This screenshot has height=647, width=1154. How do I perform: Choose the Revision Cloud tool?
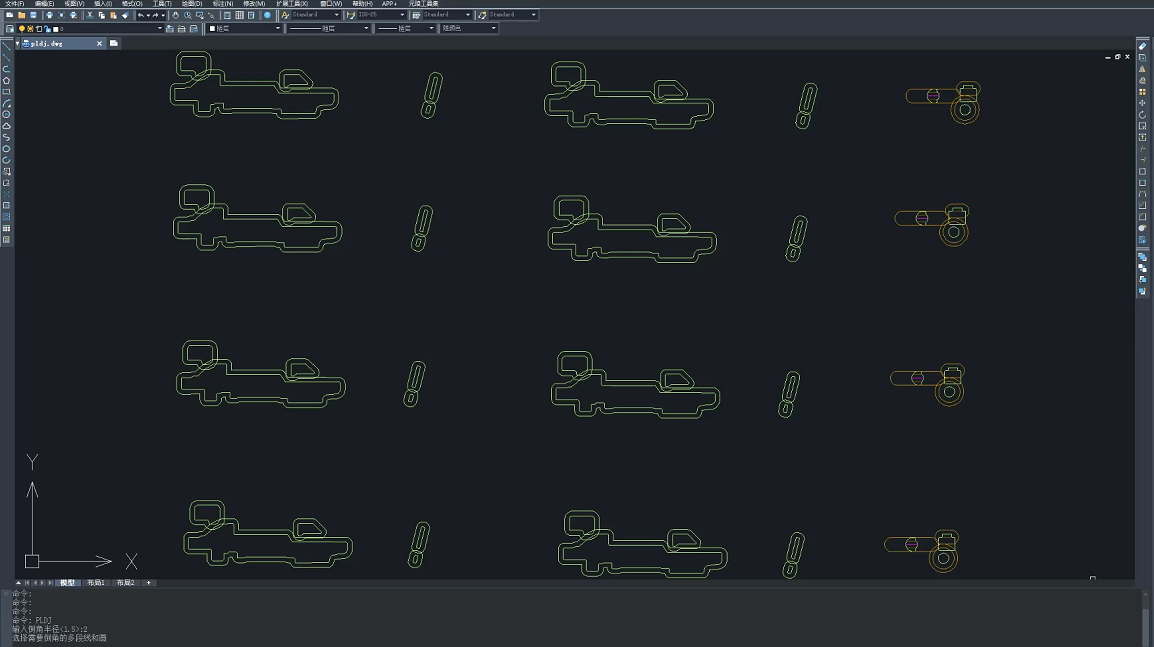(x=7, y=126)
